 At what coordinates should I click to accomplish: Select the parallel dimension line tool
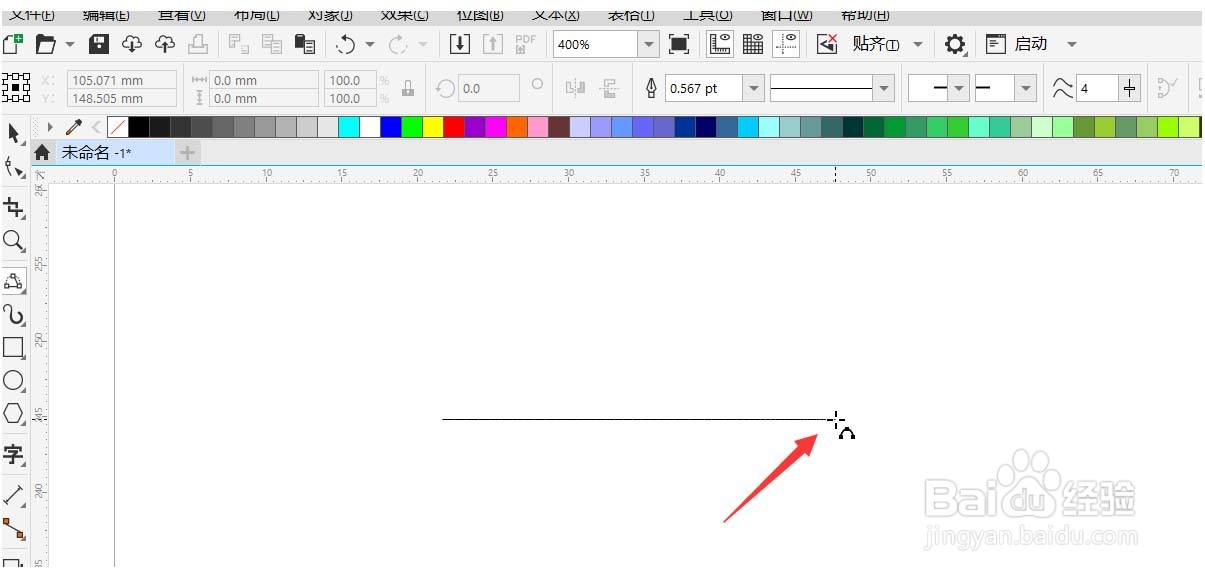pos(14,495)
